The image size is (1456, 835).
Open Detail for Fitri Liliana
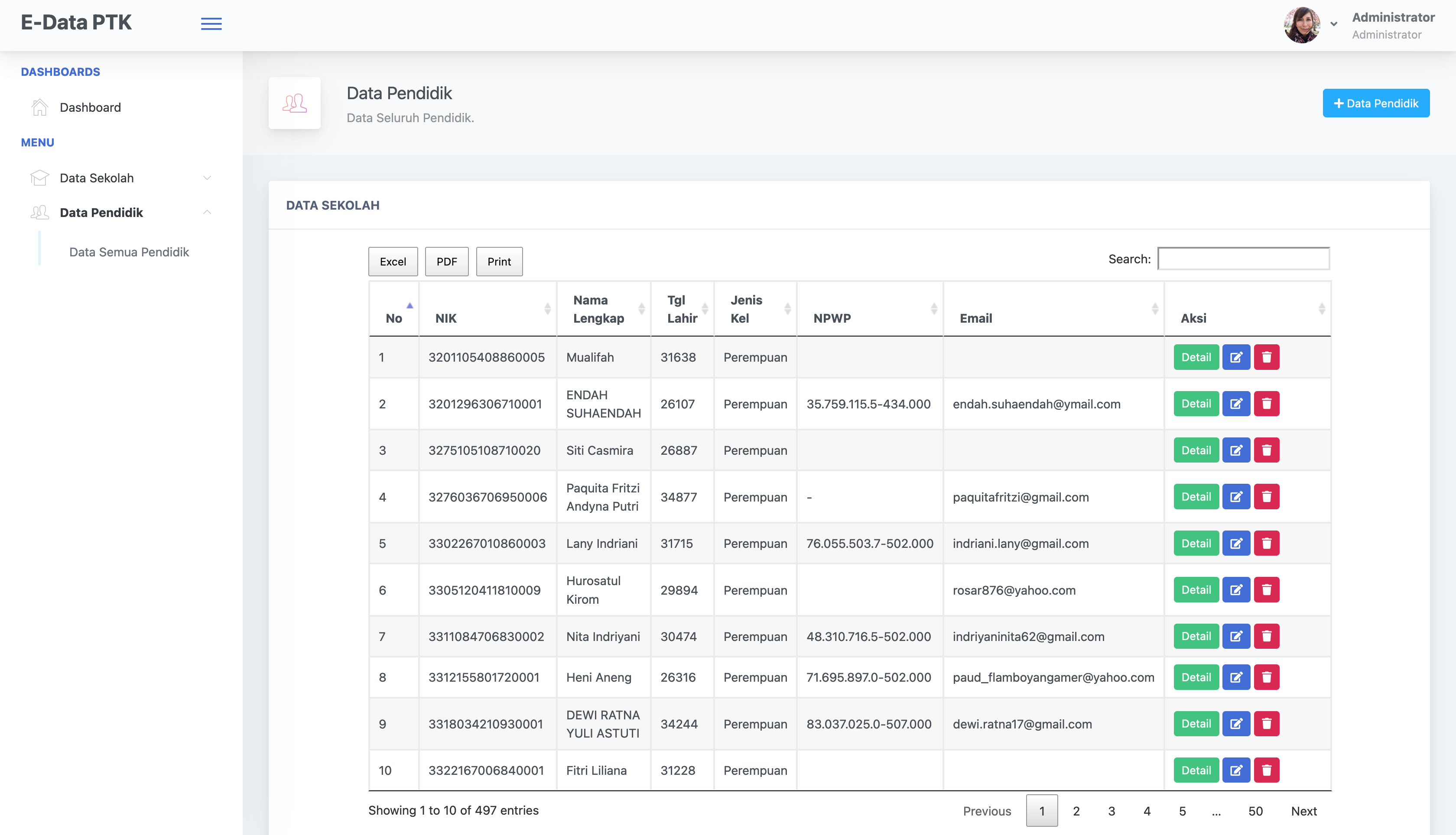click(1196, 770)
